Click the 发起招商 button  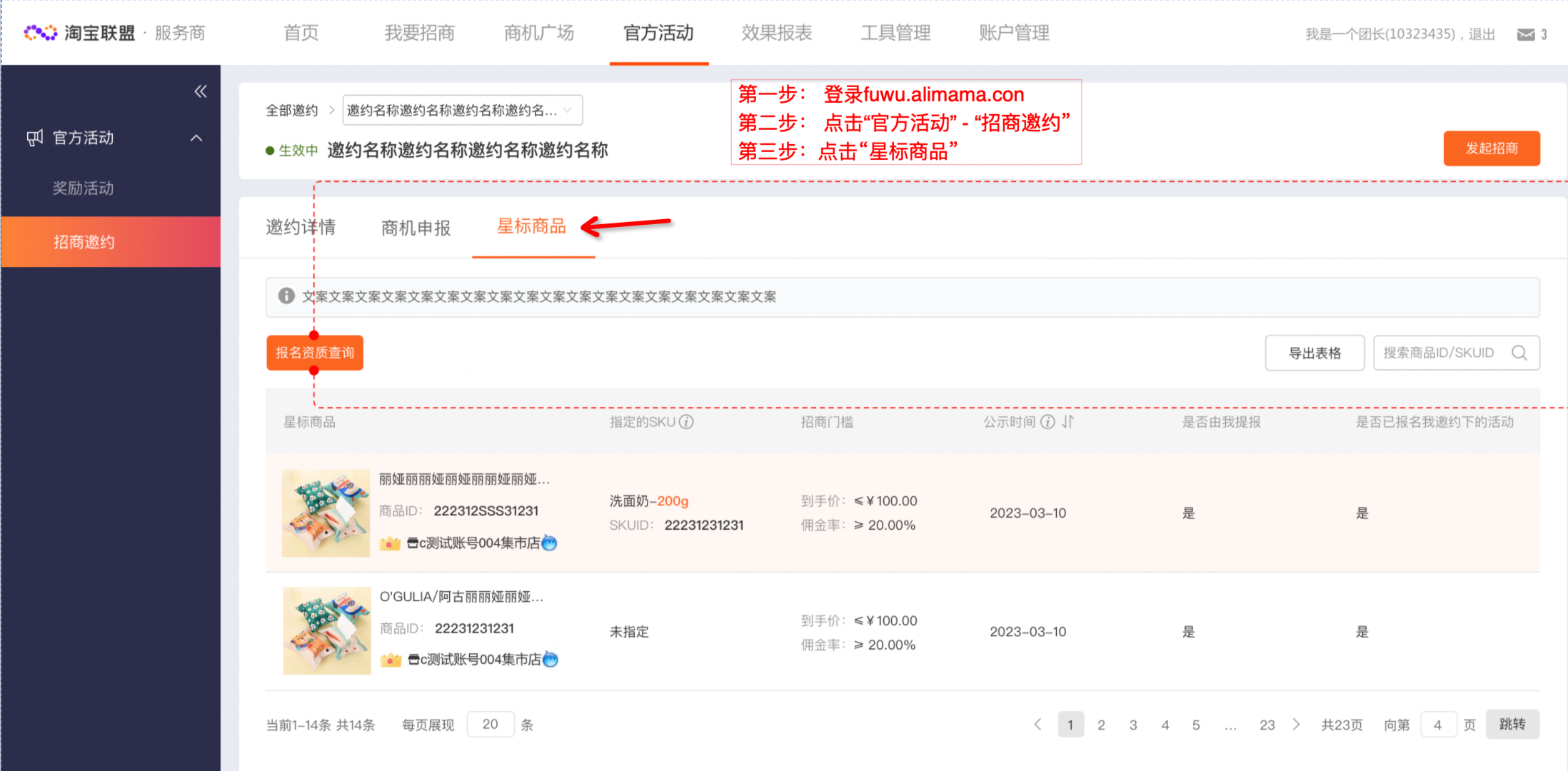click(x=1491, y=148)
